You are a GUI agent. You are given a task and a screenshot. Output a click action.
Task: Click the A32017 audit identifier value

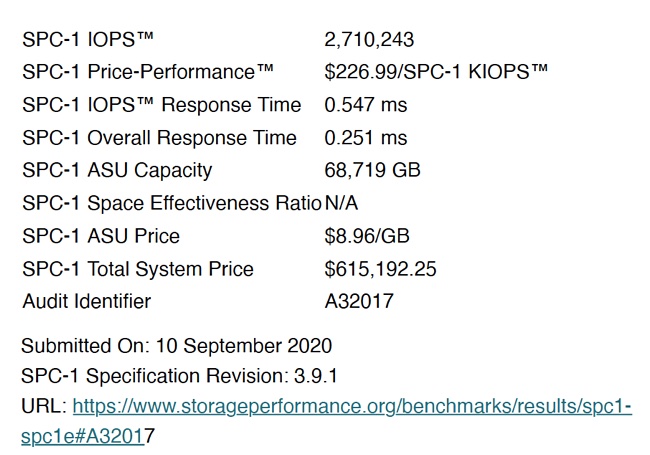pyautogui.click(x=359, y=301)
